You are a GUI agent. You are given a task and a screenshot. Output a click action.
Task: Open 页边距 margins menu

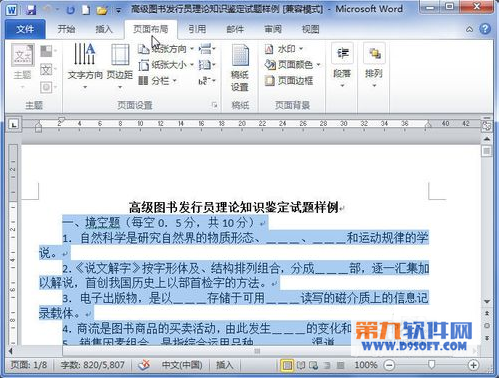pyautogui.click(x=120, y=66)
